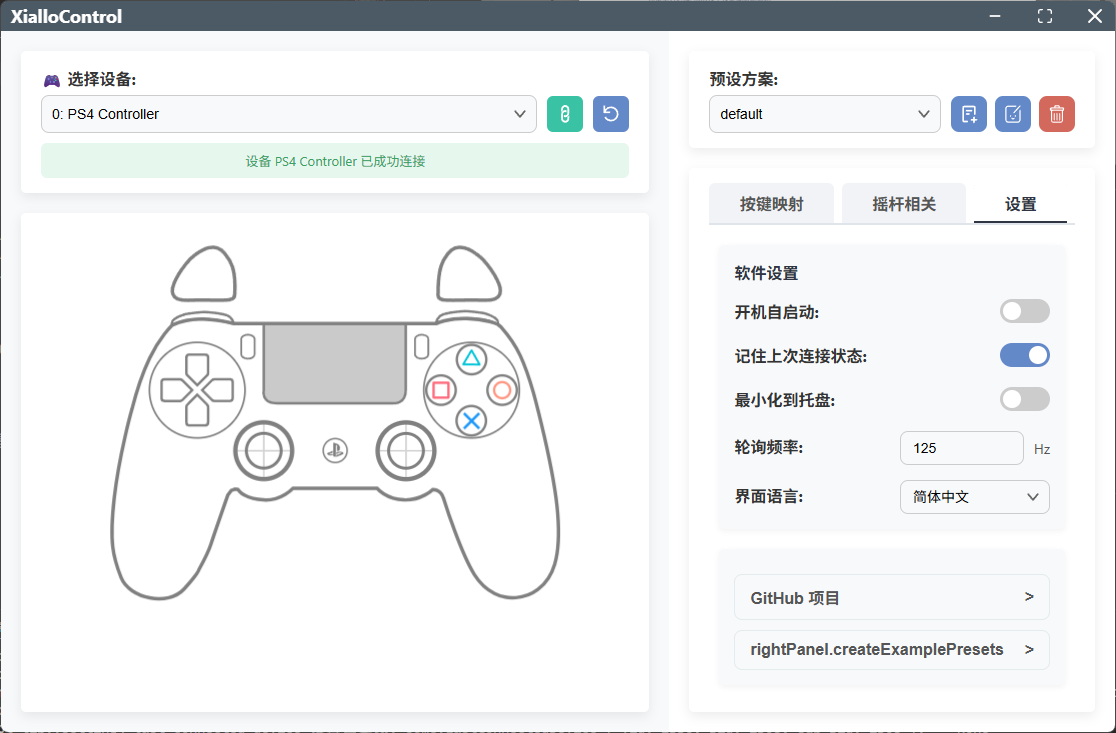Click the Share button left of the touchpad

tap(248, 347)
